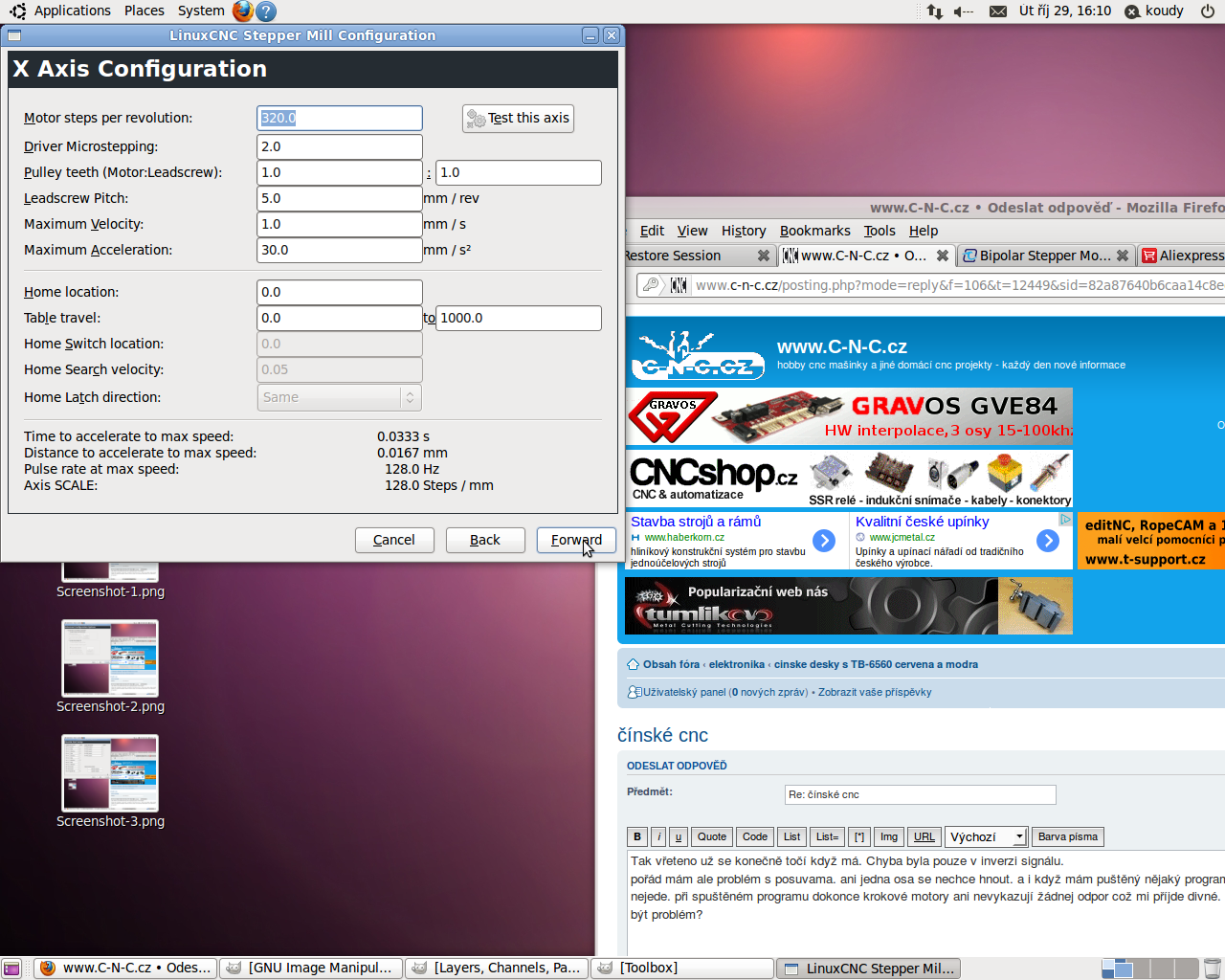Click the show desktop icon in bottom panel
Screen dimensions: 1225x980
(x=11, y=968)
